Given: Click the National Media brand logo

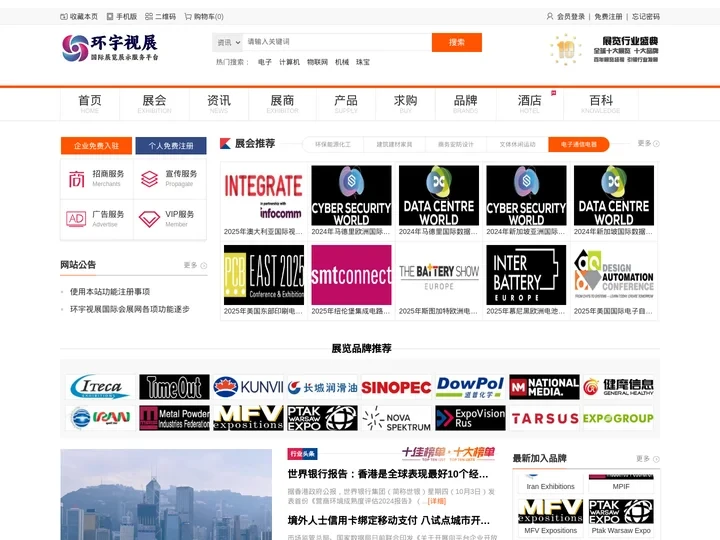Looking at the screenshot, I should pyautogui.click(x=544, y=387).
